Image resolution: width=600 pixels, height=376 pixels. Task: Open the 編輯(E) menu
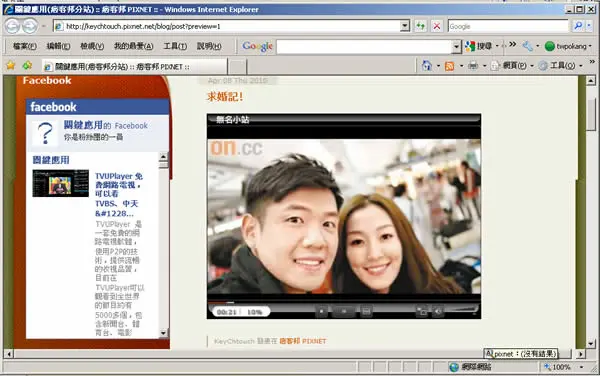point(58,46)
